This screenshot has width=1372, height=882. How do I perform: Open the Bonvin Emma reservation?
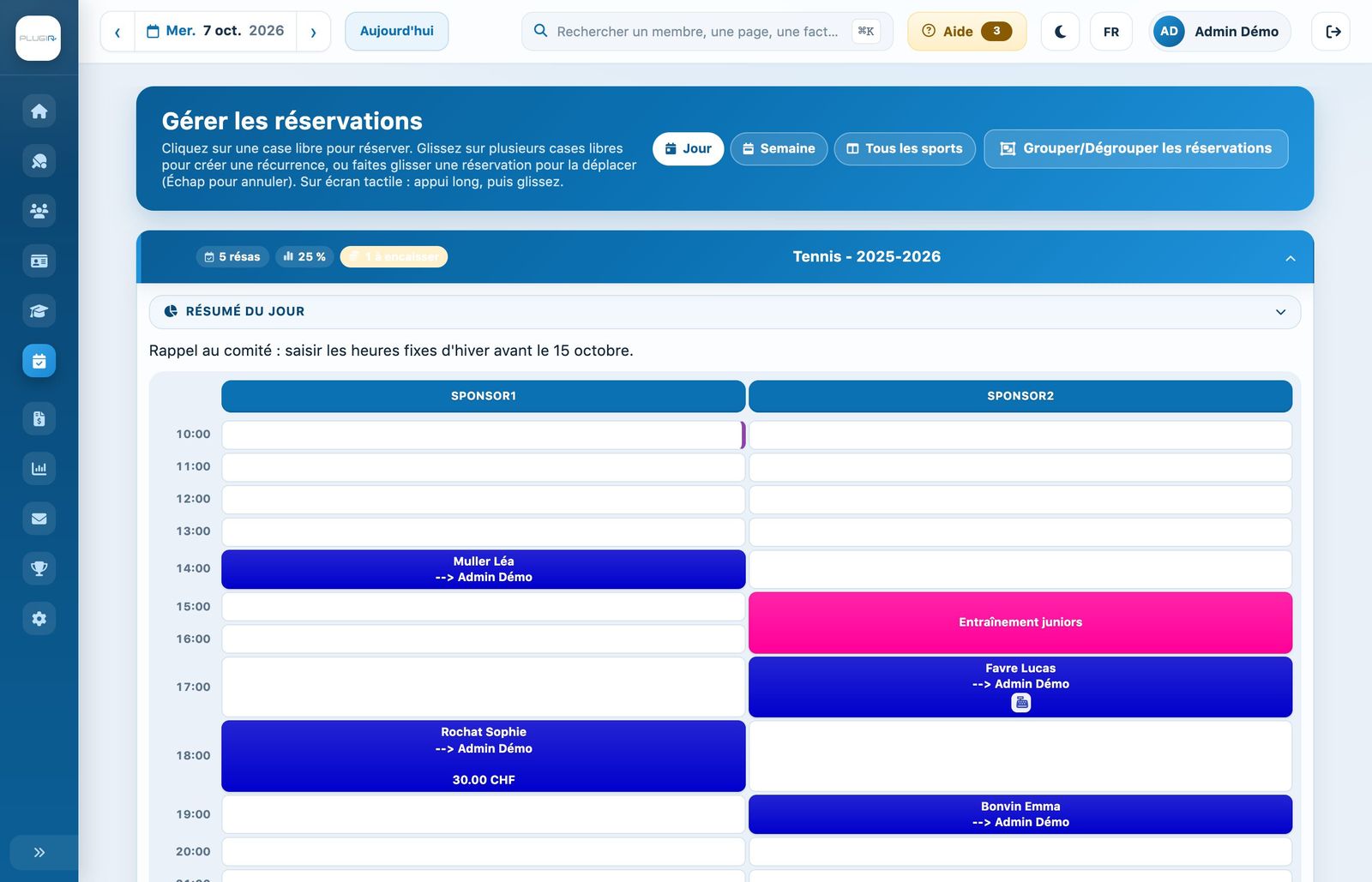pos(1020,814)
